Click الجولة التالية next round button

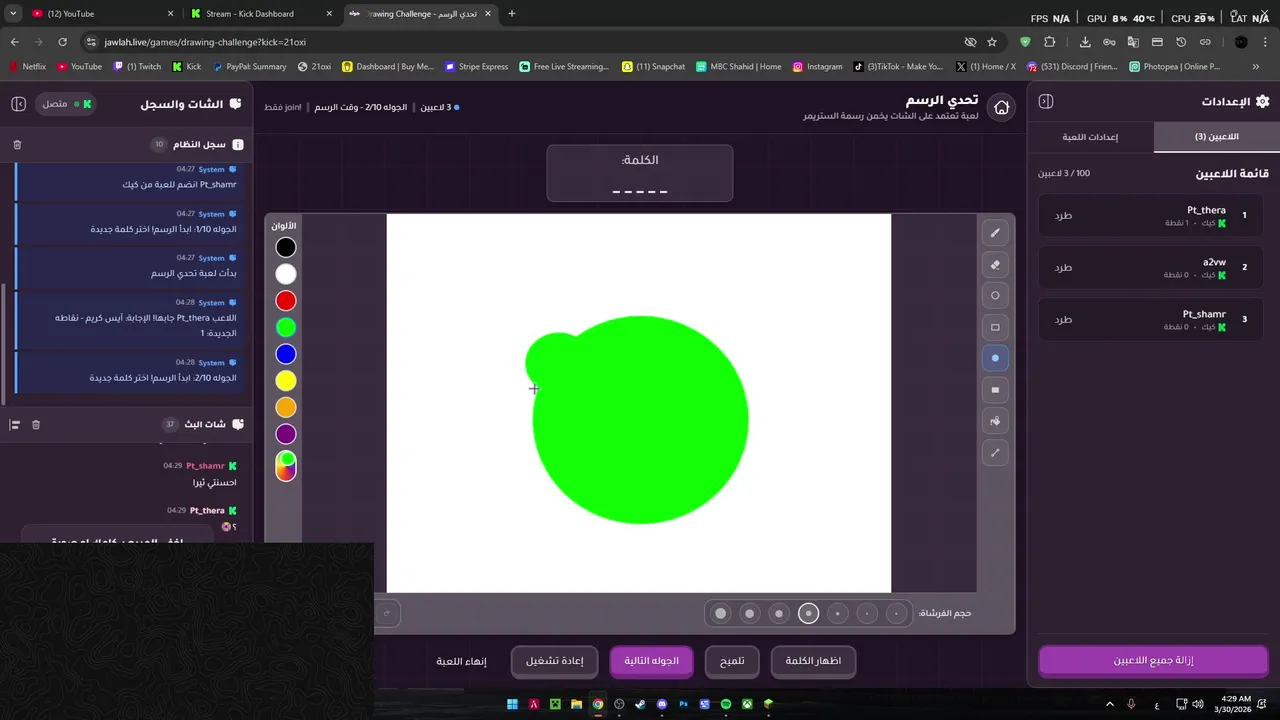pos(652,661)
